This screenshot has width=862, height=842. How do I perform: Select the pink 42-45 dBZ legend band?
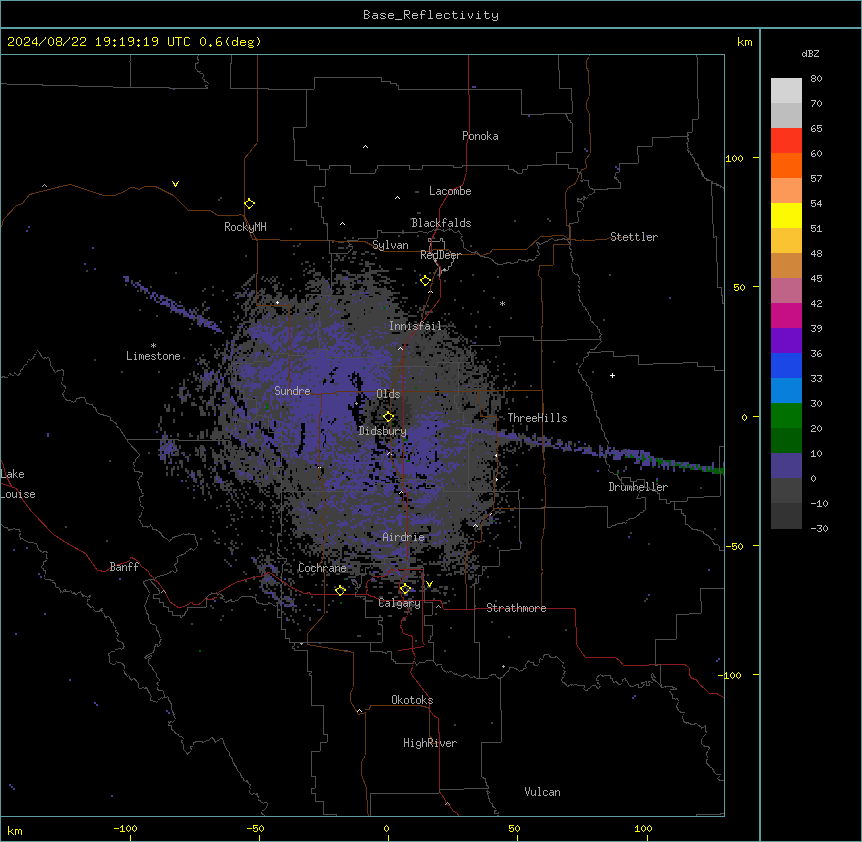click(786, 291)
